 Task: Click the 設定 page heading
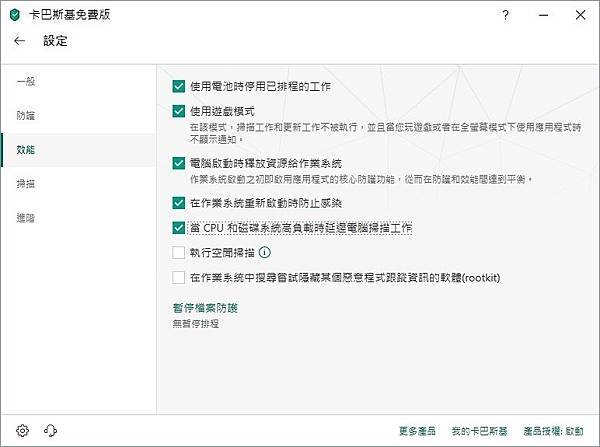click(55, 41)
